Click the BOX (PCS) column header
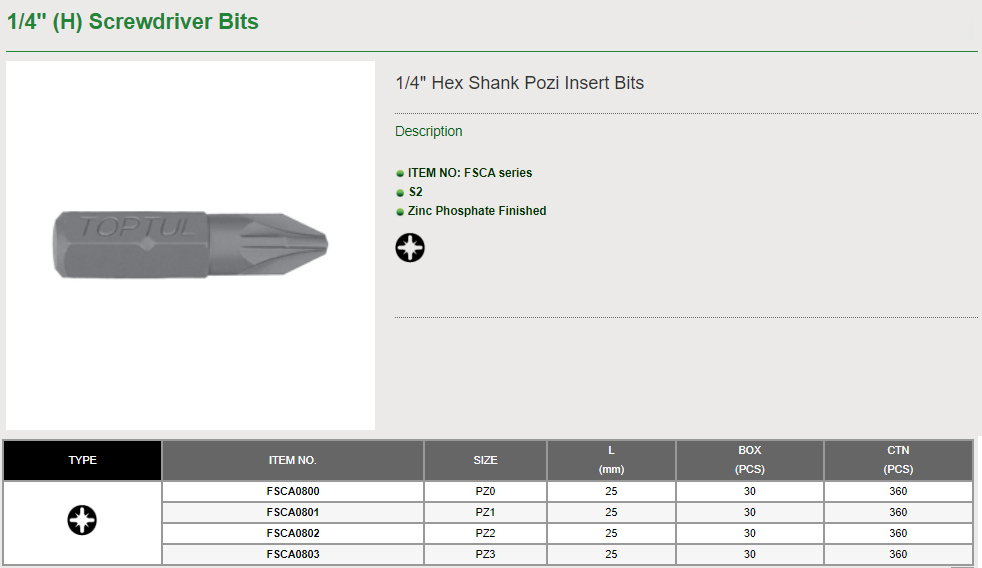The width and height of the screenshot is (982, 568). (750, 460)
